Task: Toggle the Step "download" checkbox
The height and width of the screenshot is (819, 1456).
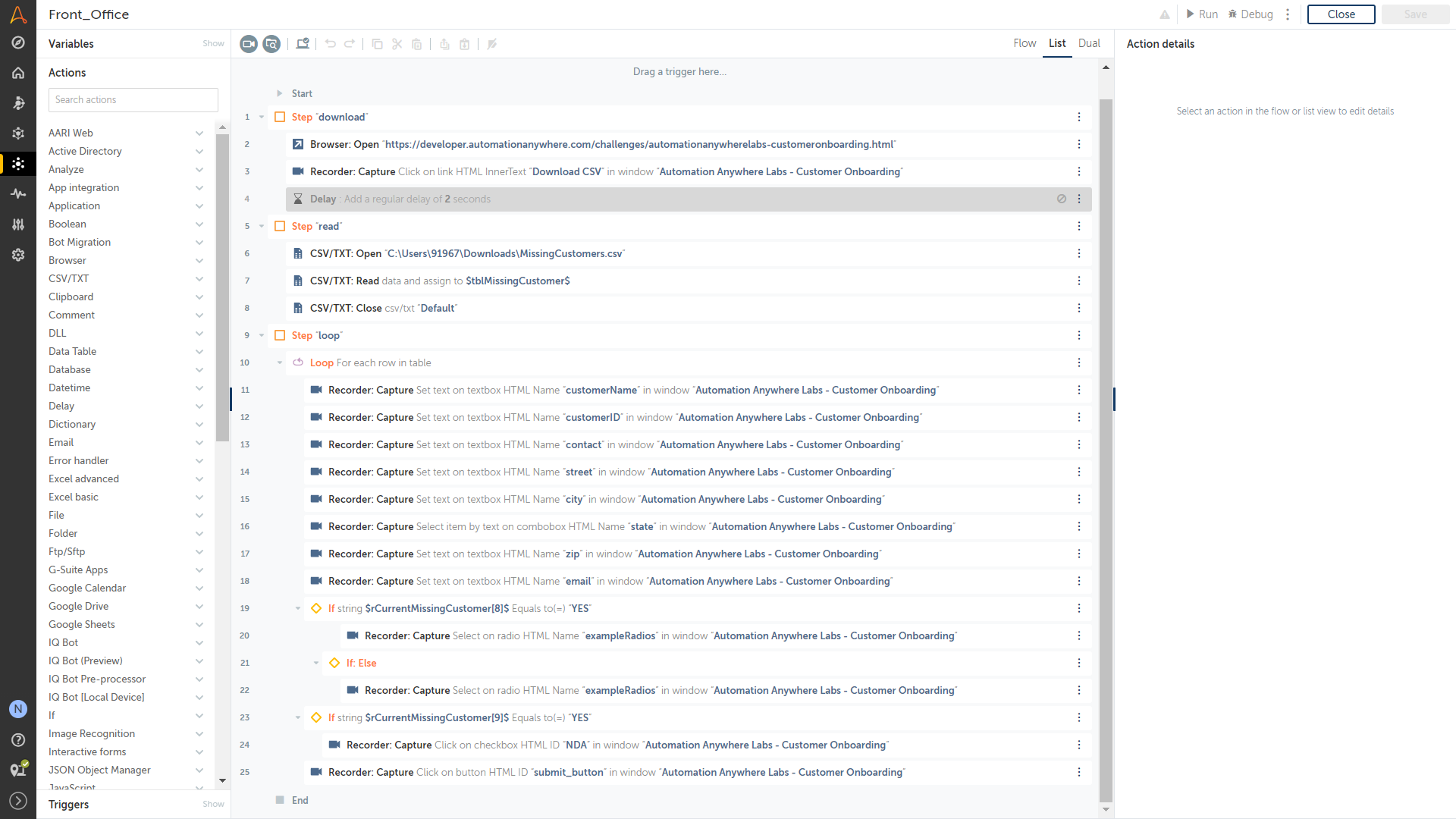Action: point(280,117)
